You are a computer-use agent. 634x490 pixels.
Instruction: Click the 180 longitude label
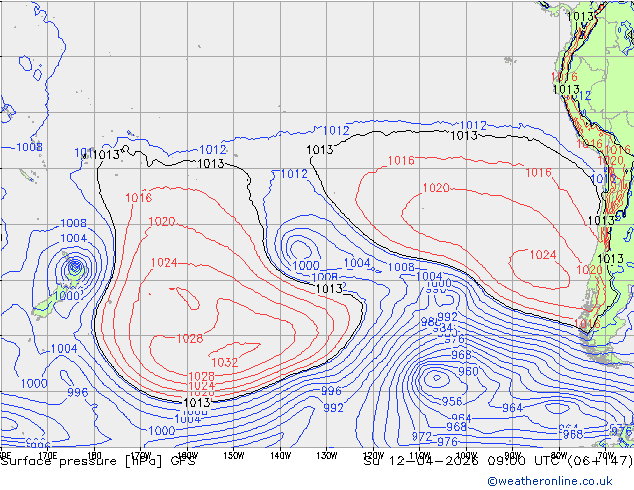tap(94, 456)
